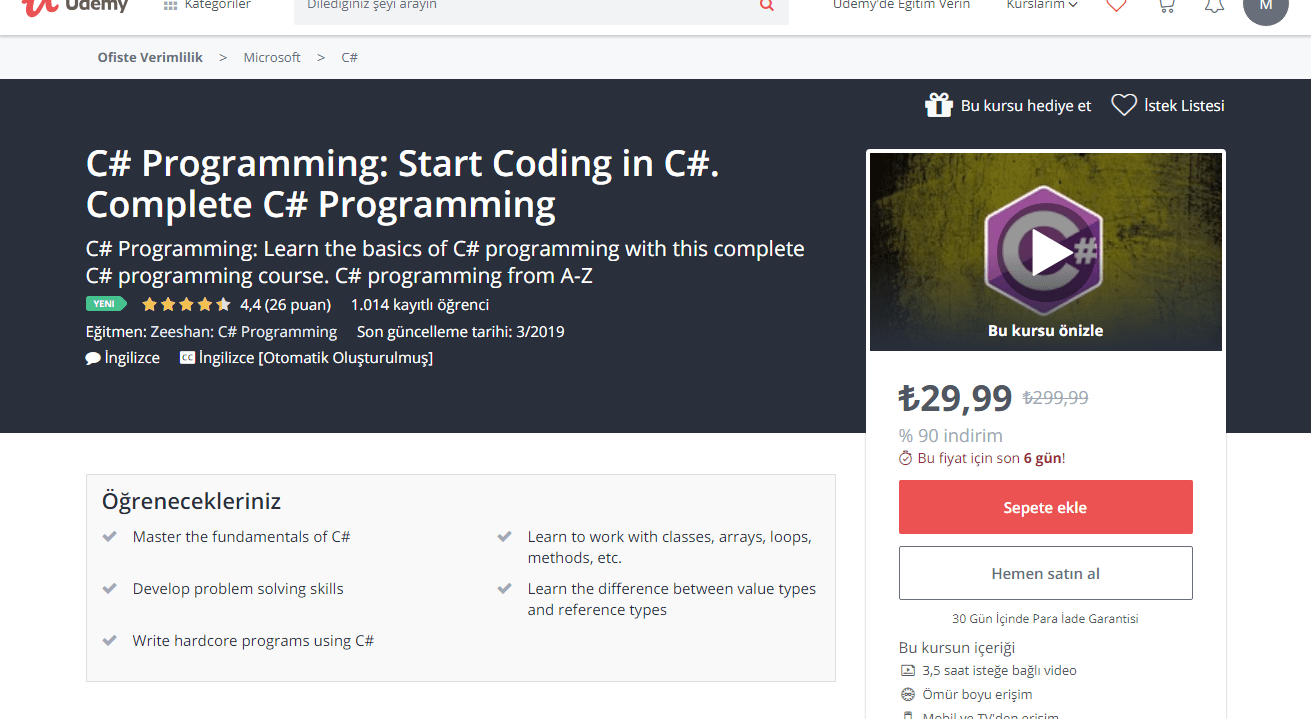Click checkmark beside Learn to work with classes

tap(505, 537)
